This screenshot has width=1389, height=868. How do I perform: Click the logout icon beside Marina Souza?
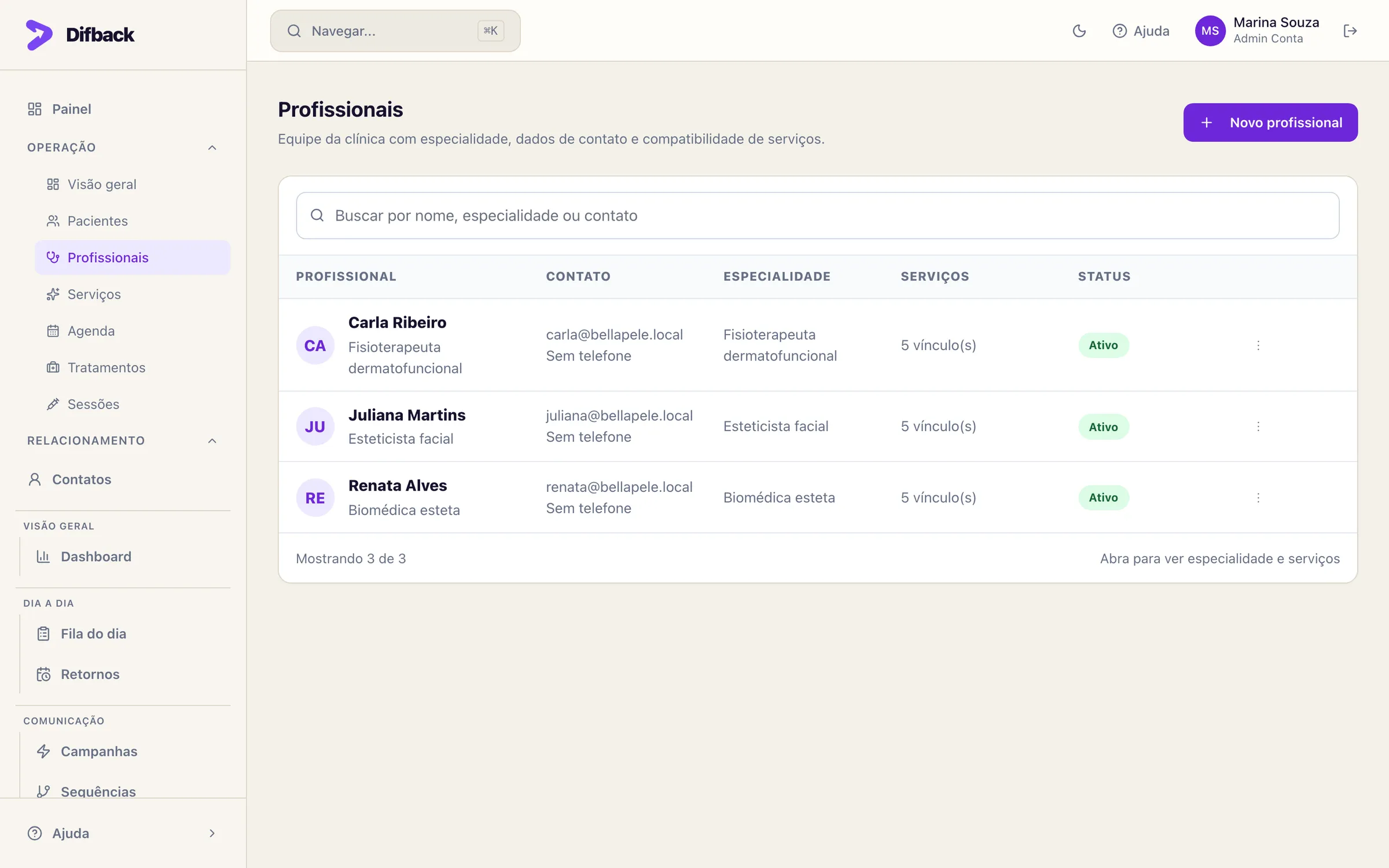(x=1350, y=31)
